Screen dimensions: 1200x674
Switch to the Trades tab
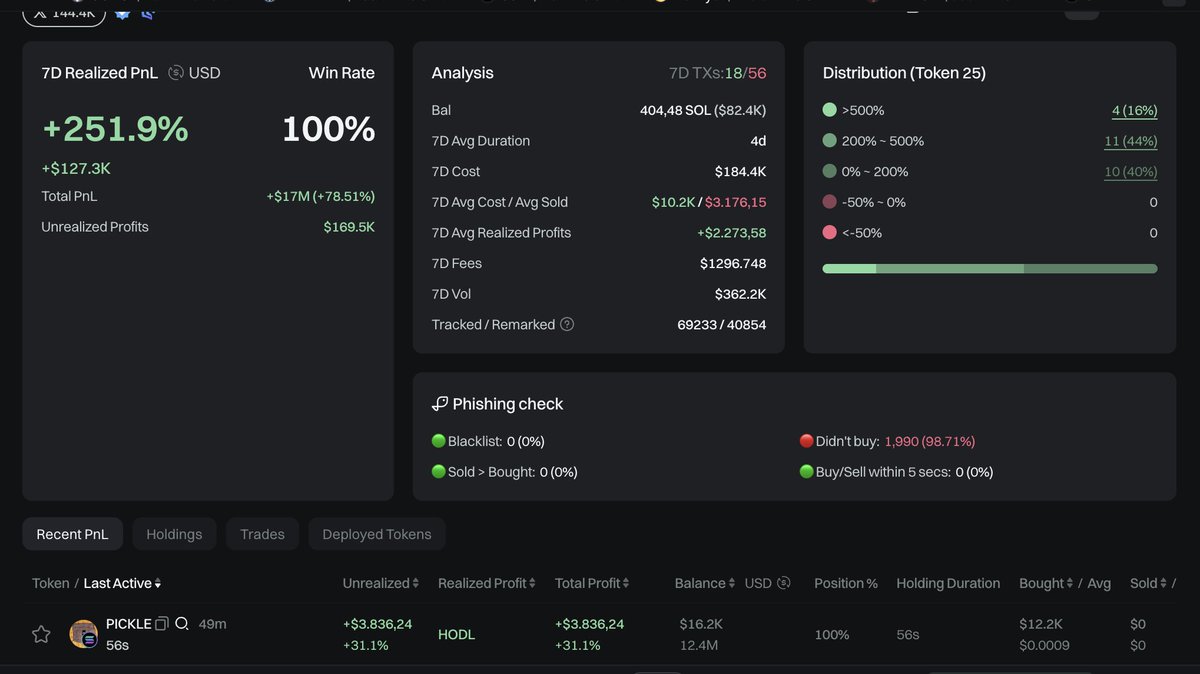click(x=262, y=534)
